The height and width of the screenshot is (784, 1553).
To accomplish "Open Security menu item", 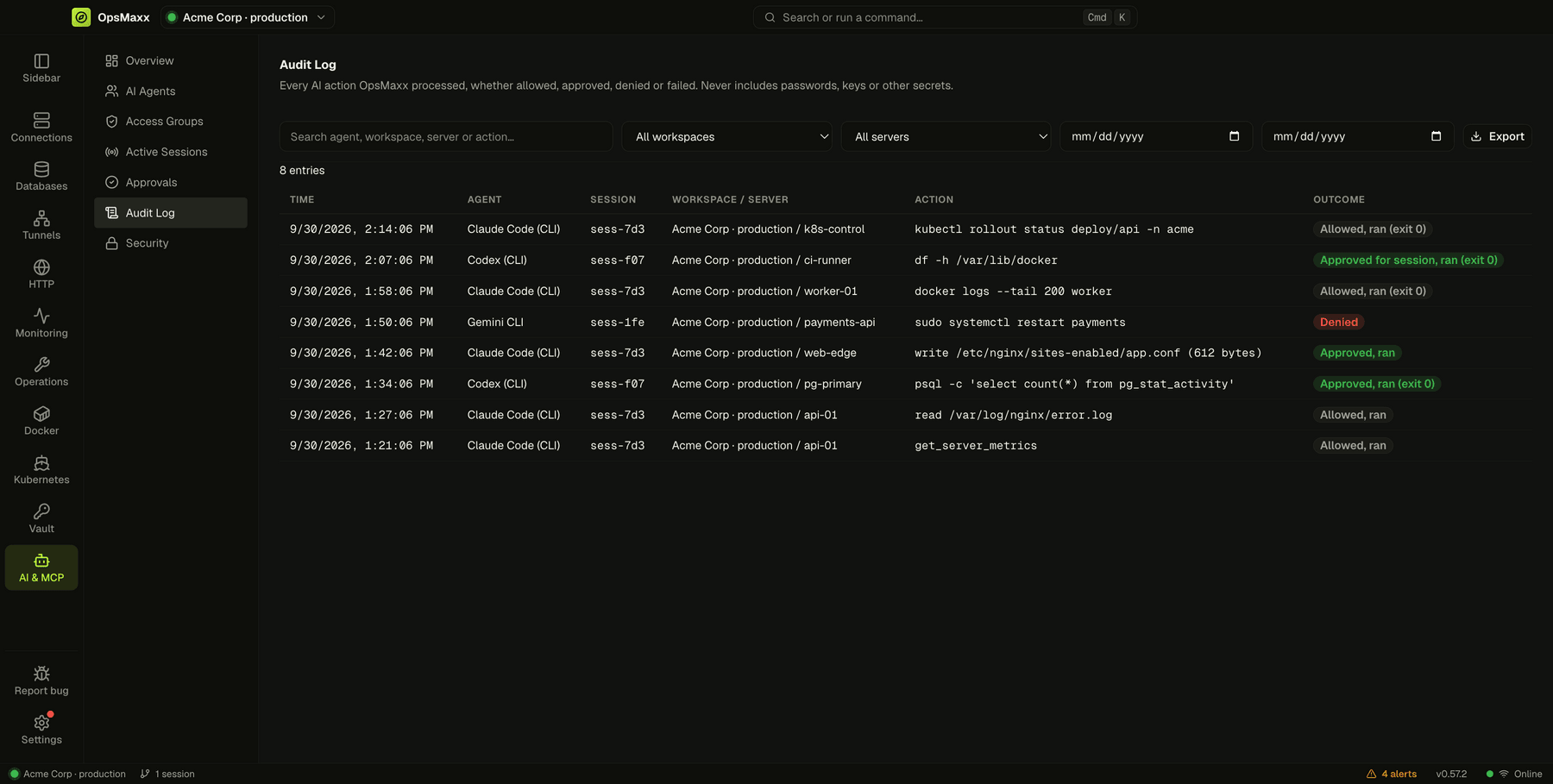I will 171,243.
